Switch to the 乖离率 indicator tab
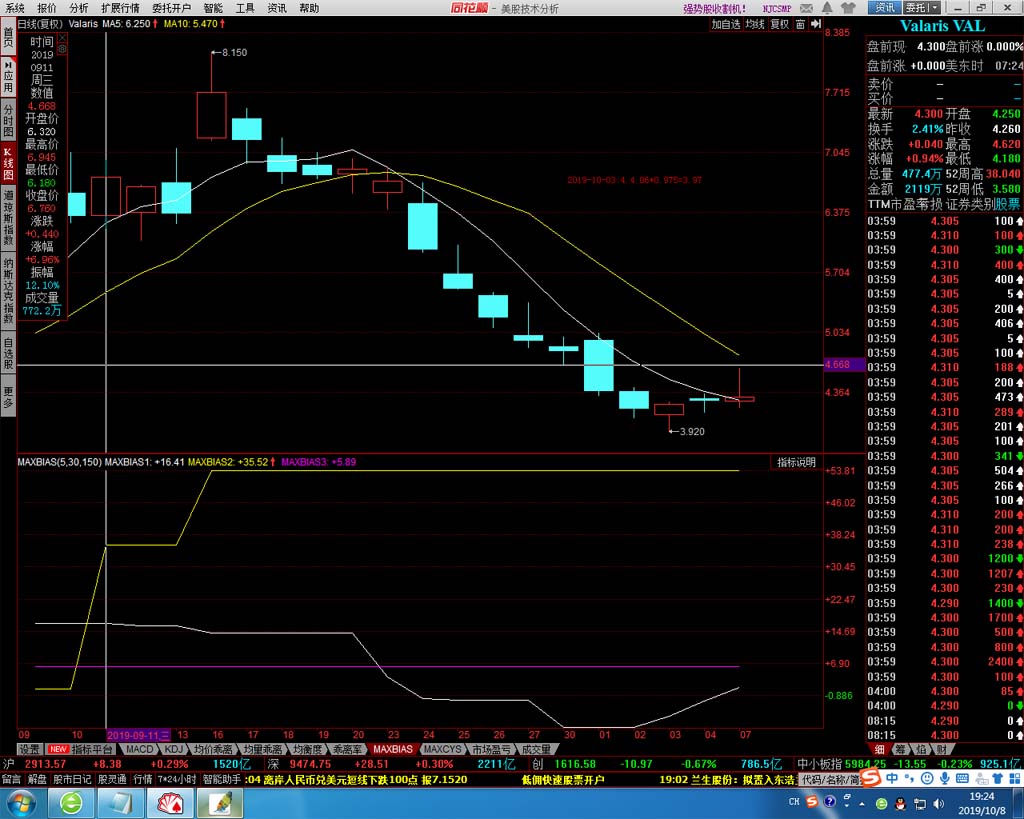The image size is (1024, 819). pyautogui.click(x=347, y=749)
